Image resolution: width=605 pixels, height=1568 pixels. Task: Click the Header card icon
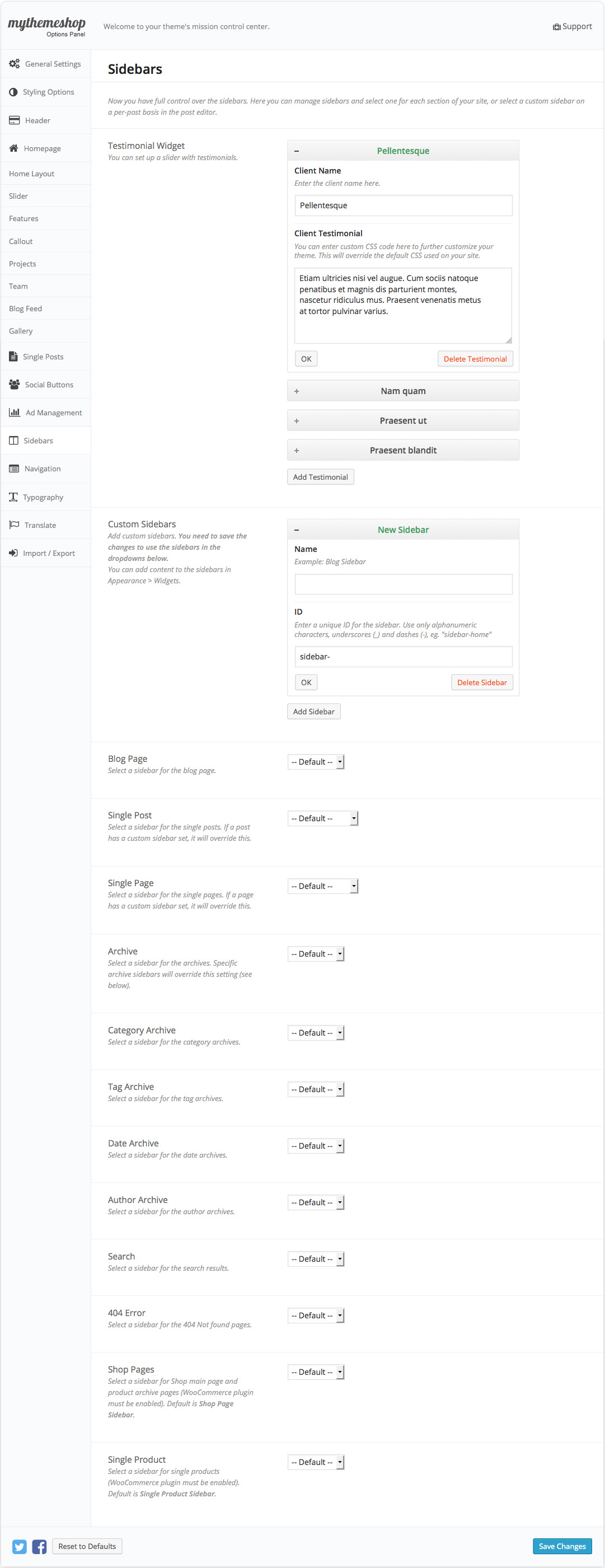14,120
